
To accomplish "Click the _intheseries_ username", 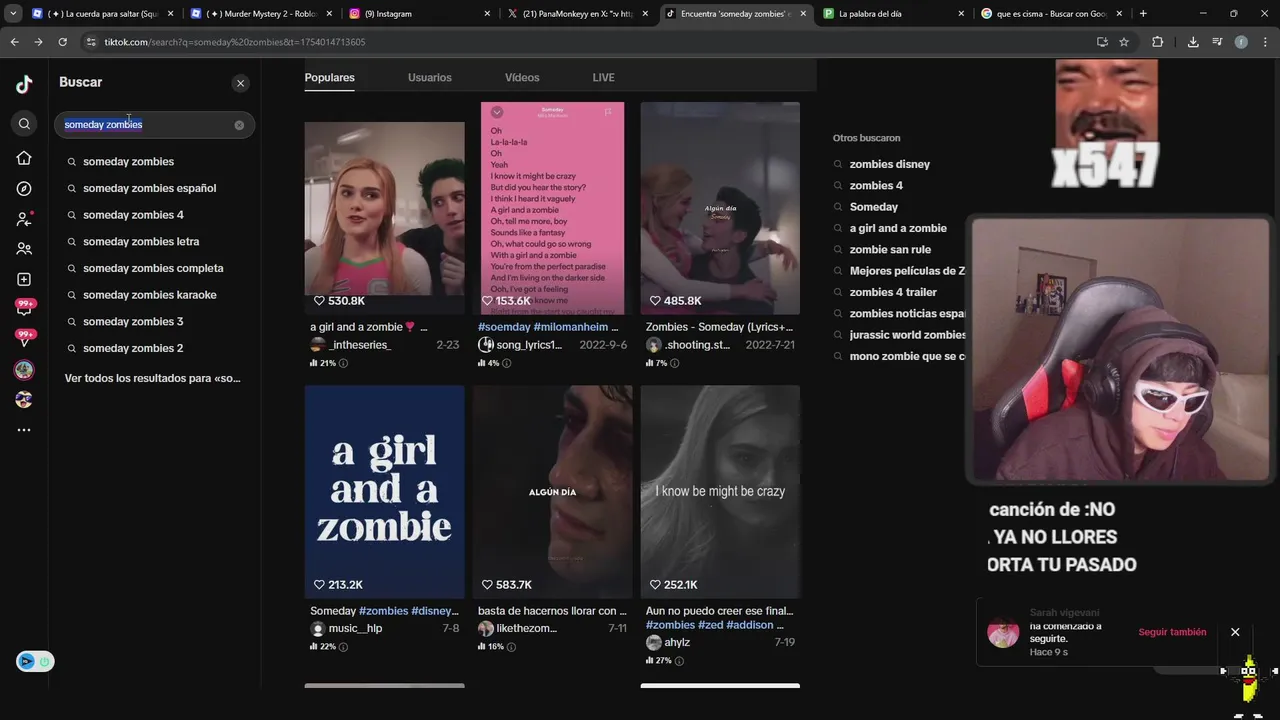I will (360, 345).
